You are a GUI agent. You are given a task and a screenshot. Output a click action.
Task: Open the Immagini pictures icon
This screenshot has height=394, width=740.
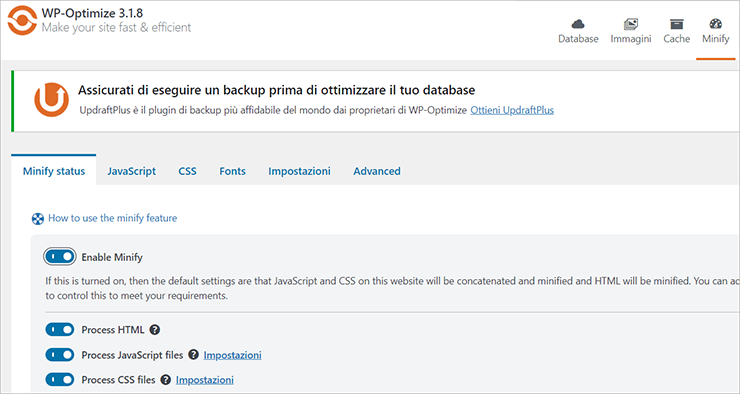(631, 24)
